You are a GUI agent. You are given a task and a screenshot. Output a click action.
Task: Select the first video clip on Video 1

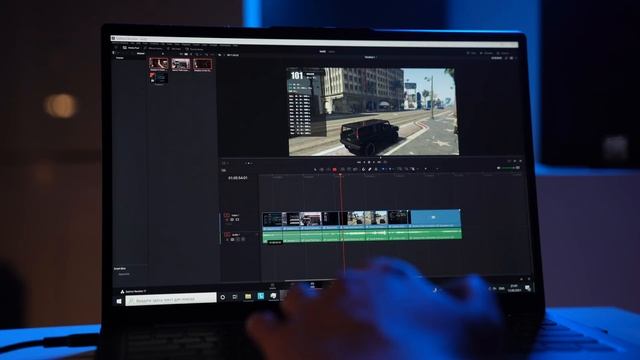pos(272,220)
